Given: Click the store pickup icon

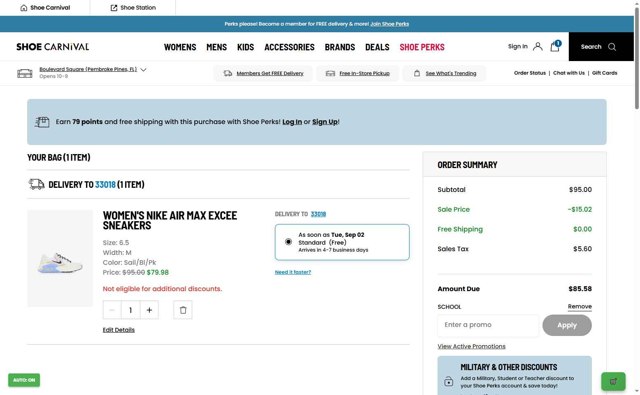Looking at the screenshot, I should point(330,73).
